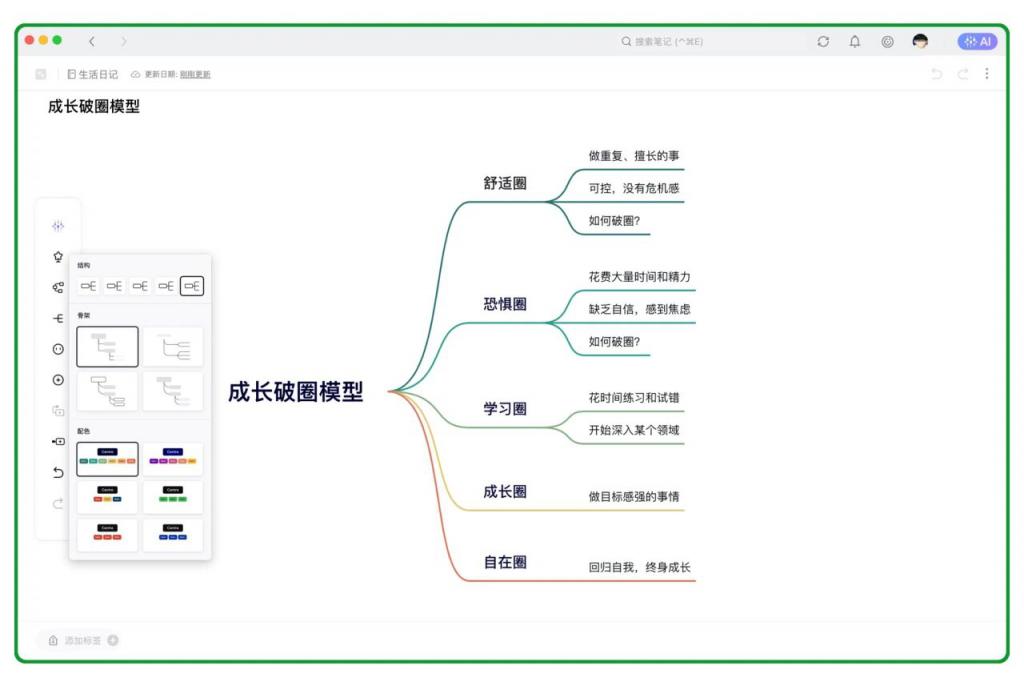The width and height of the screenshot is (1024, 686).
Task: Select the 舒适圈 branch node
Action: [x=505, y=183]
